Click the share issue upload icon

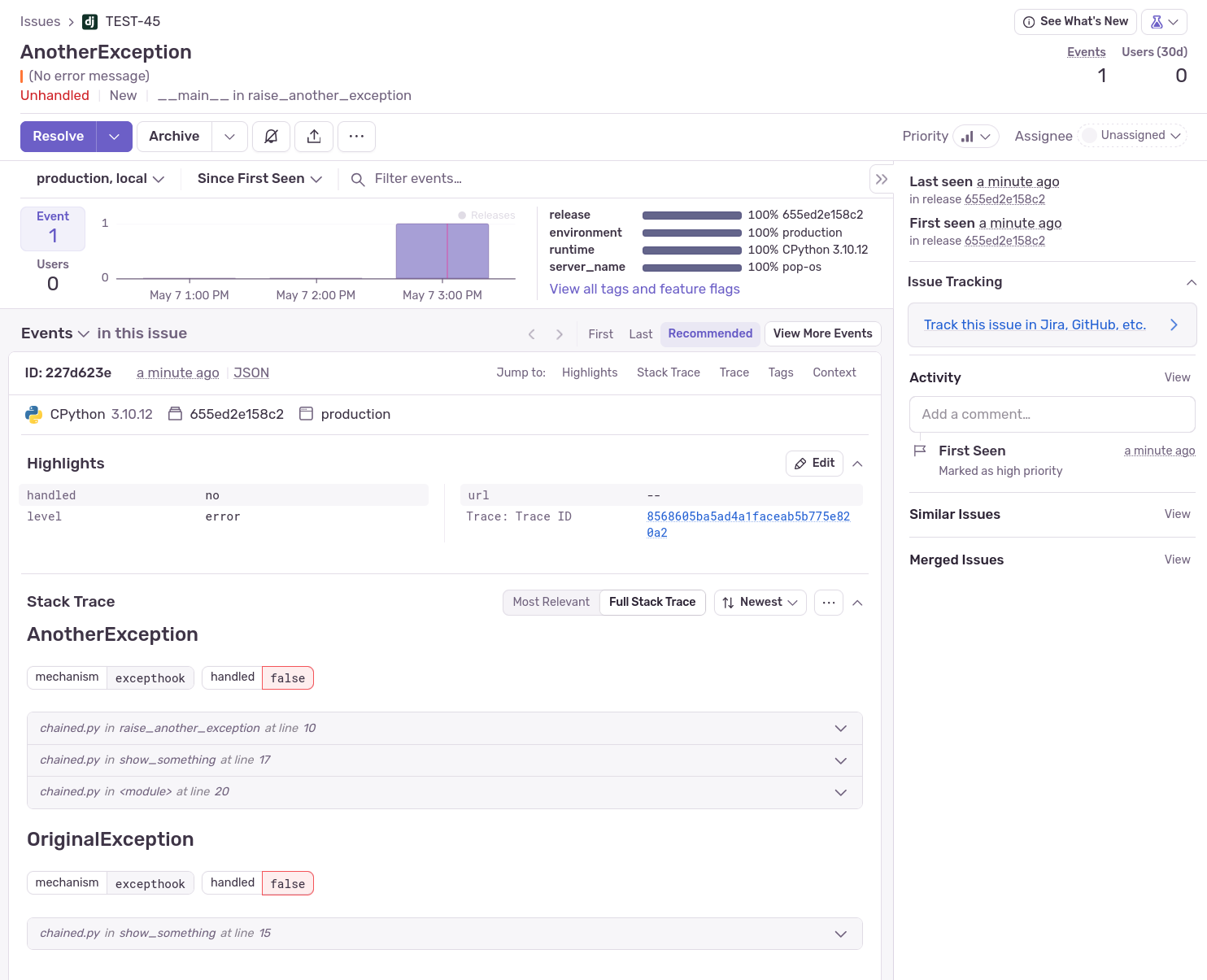(x=314, y=137)
